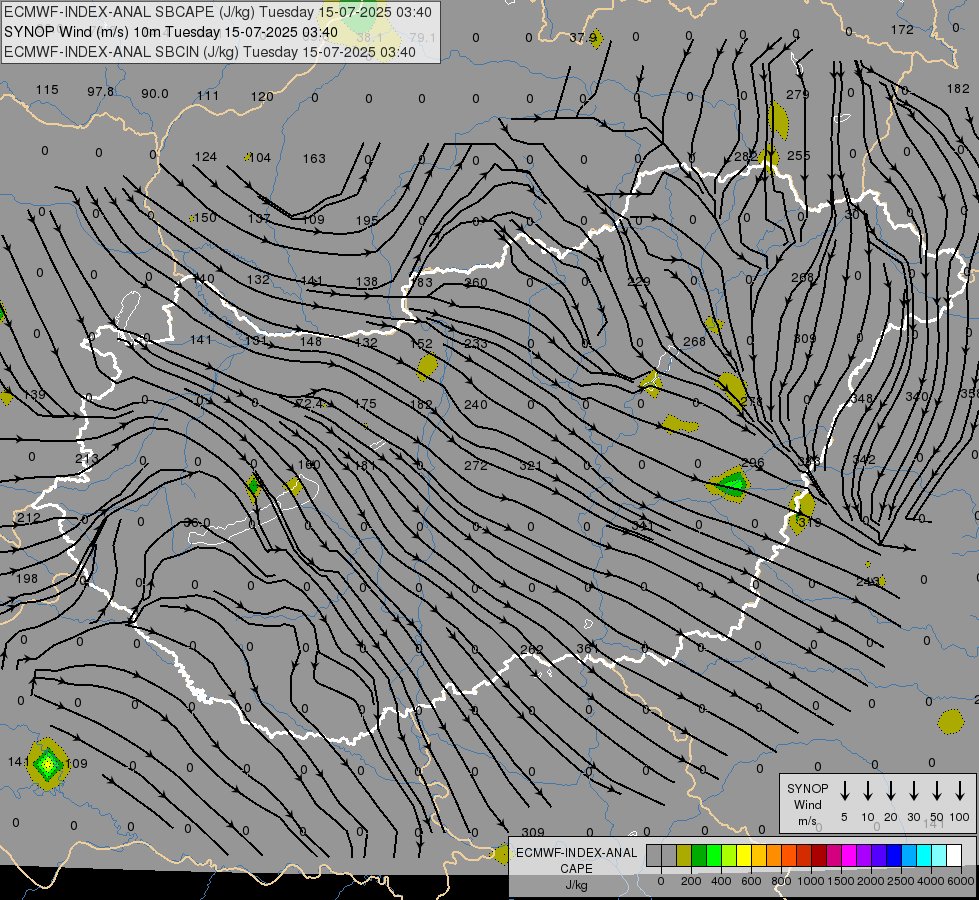Select the pure yellow CAPE legend swatch
Image resolution: width=979 pixels, height=900 pixels.
(x=744, y=856)
